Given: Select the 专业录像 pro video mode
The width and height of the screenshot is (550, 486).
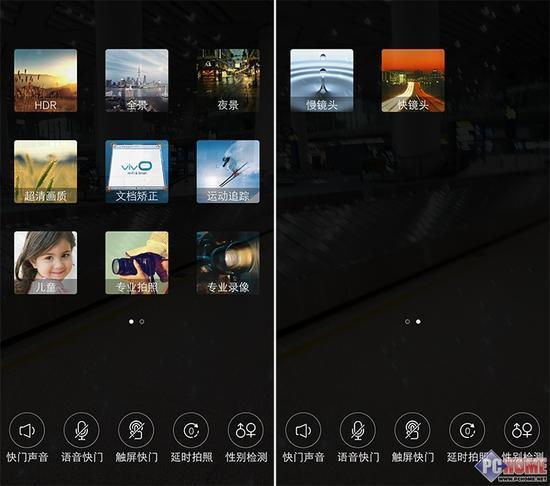Looking at the screenshot, I should [228, 263].
